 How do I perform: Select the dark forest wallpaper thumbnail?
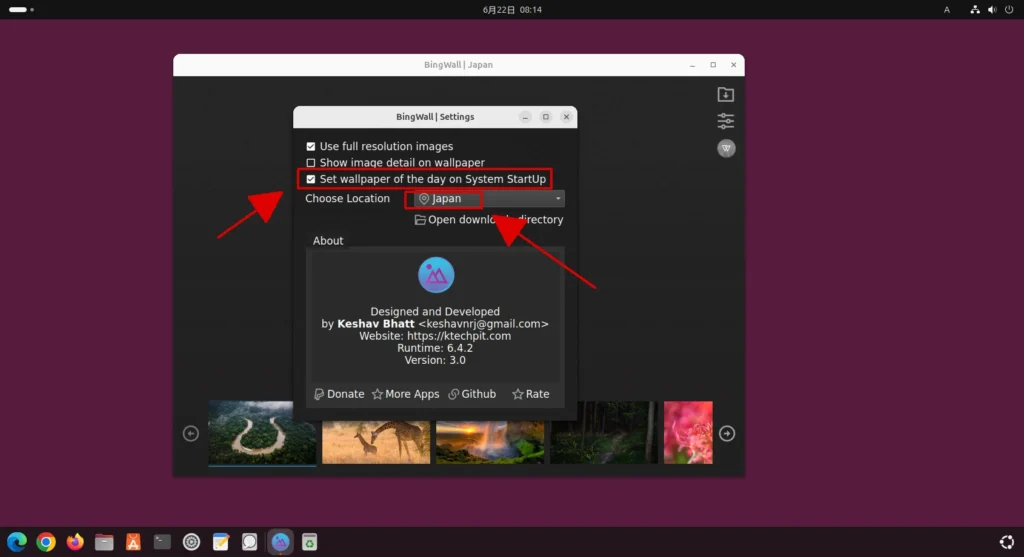[604, 433]
